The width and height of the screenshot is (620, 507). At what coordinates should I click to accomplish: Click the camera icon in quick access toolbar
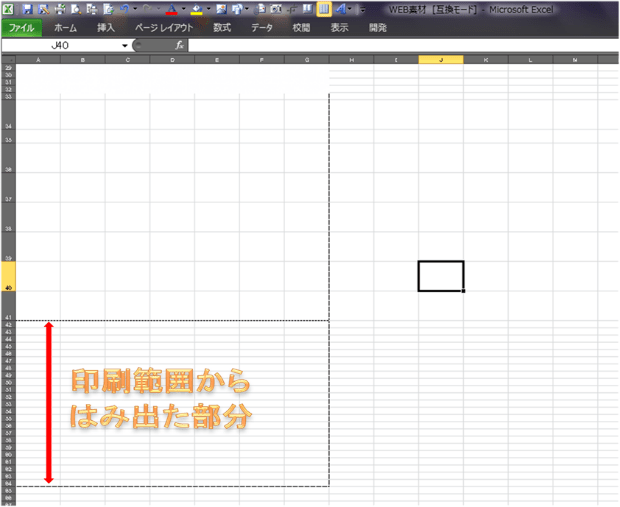click(x=276, y=9)
